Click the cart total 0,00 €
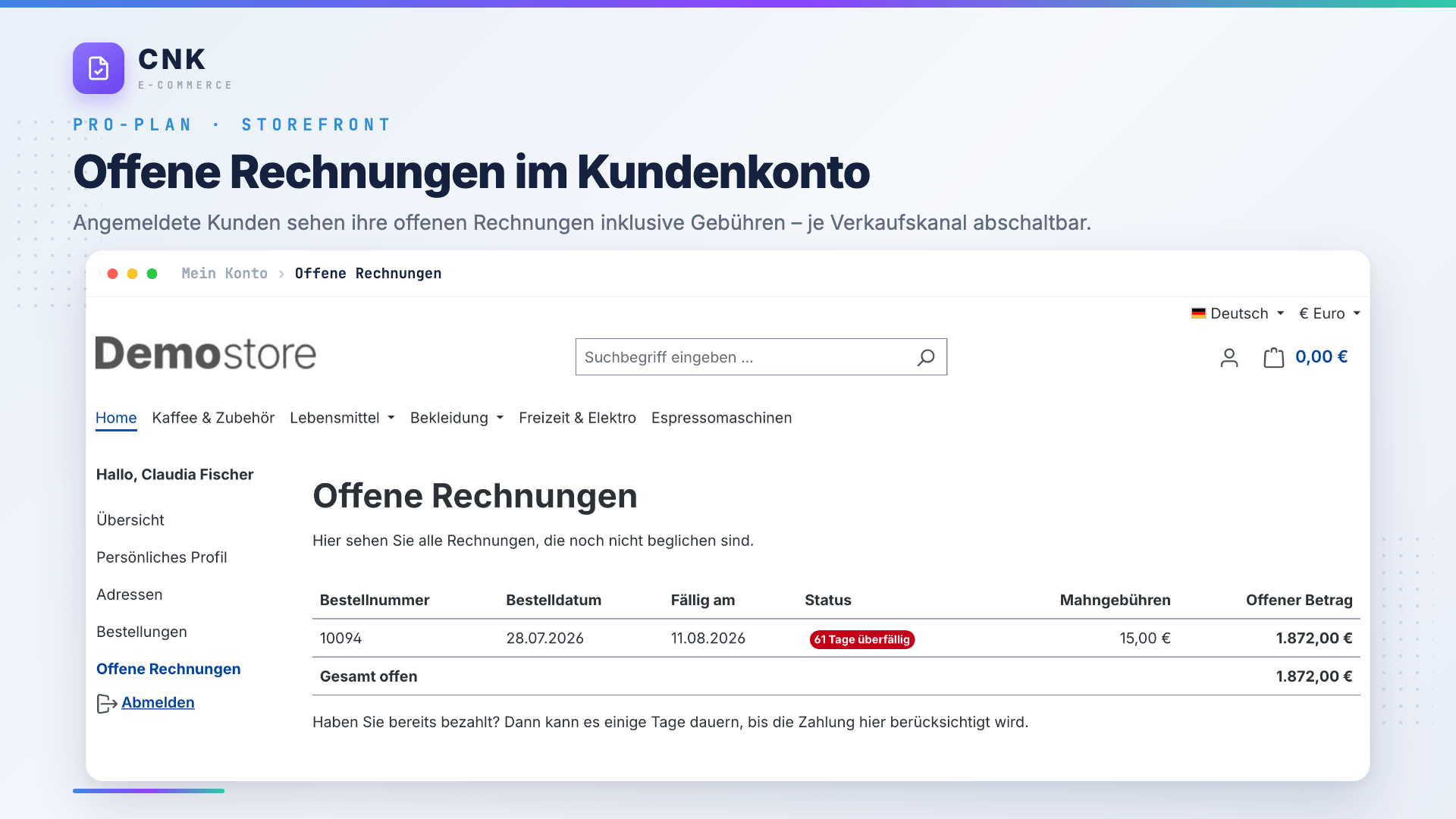The width and height of the screenshot is (1456, 819). (1321, 357)
